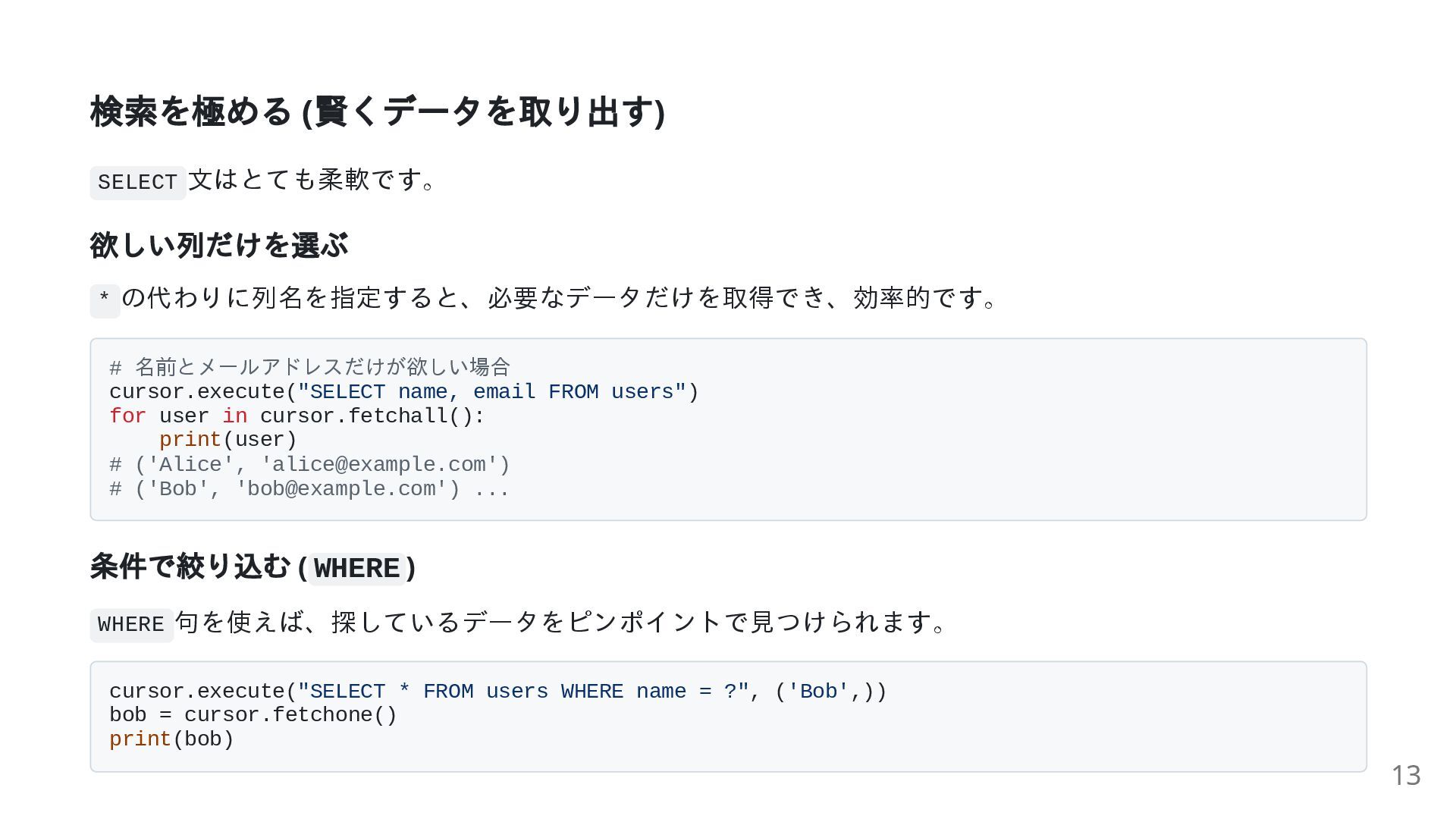Click the bold WHERE code in heading
Image resolution: width=1456 pixels, height=819 pixels.
point(357,569)
